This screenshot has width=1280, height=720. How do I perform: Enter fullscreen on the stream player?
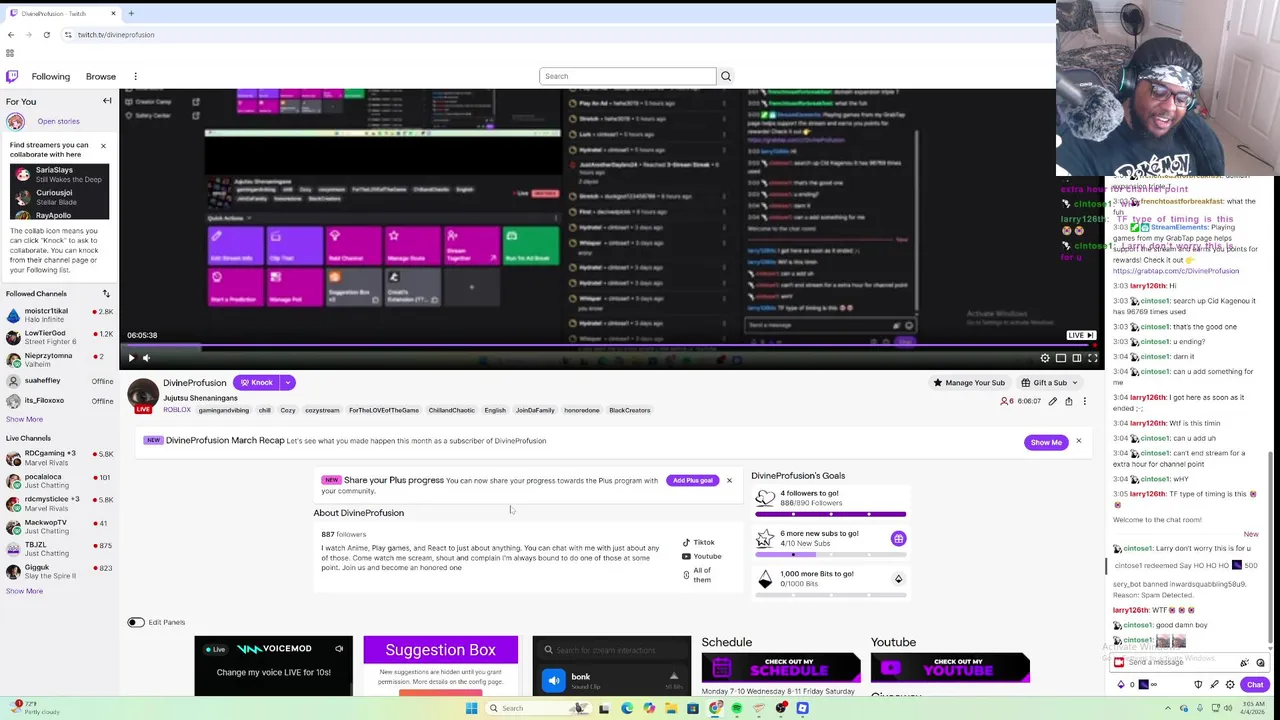point(1093,358)
